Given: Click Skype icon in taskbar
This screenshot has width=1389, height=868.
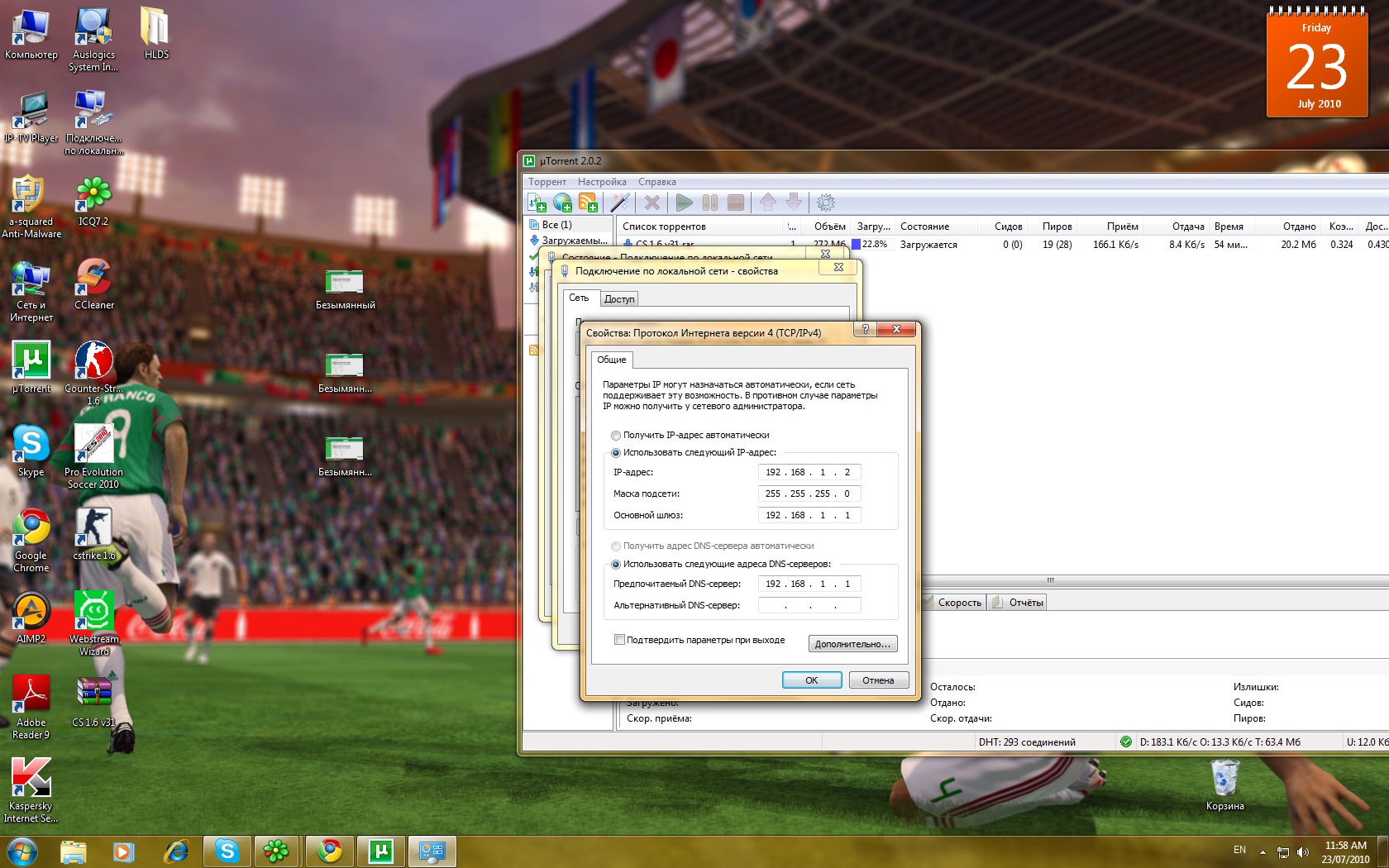Looking at the screenshot, I should tap(227, 851).
